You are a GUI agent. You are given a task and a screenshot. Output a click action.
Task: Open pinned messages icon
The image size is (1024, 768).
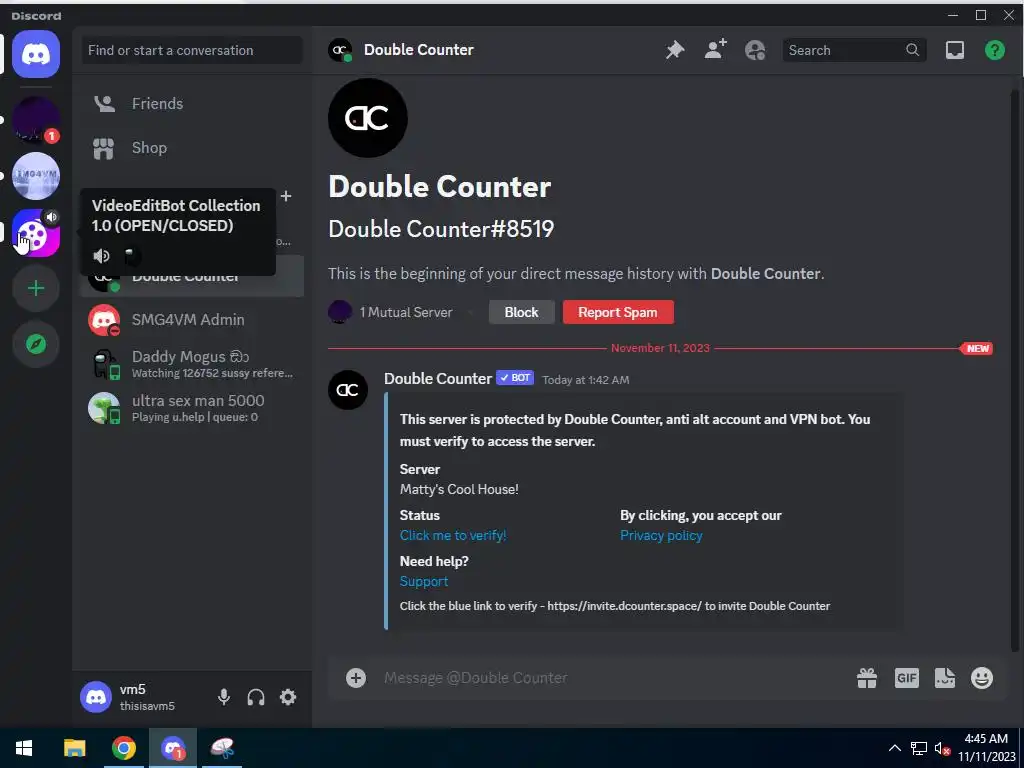point(675,50)
